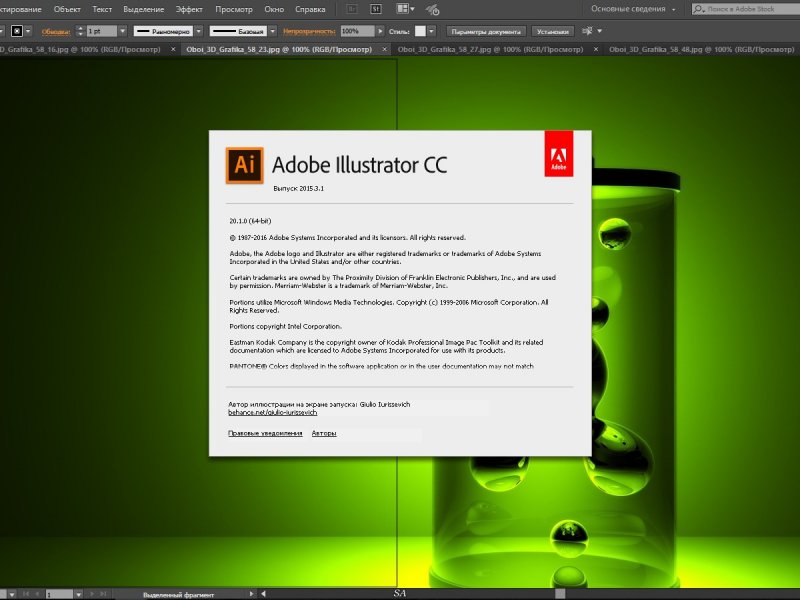Click the opacity 100% field
This screenshot has width=800, height=600.
click(358, 31)
